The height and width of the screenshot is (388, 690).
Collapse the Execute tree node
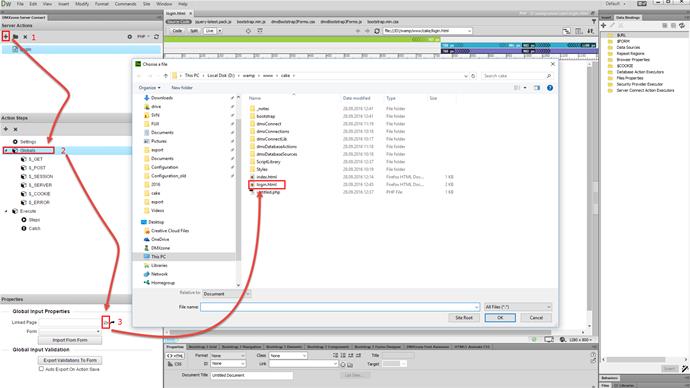tap(6, 211)
